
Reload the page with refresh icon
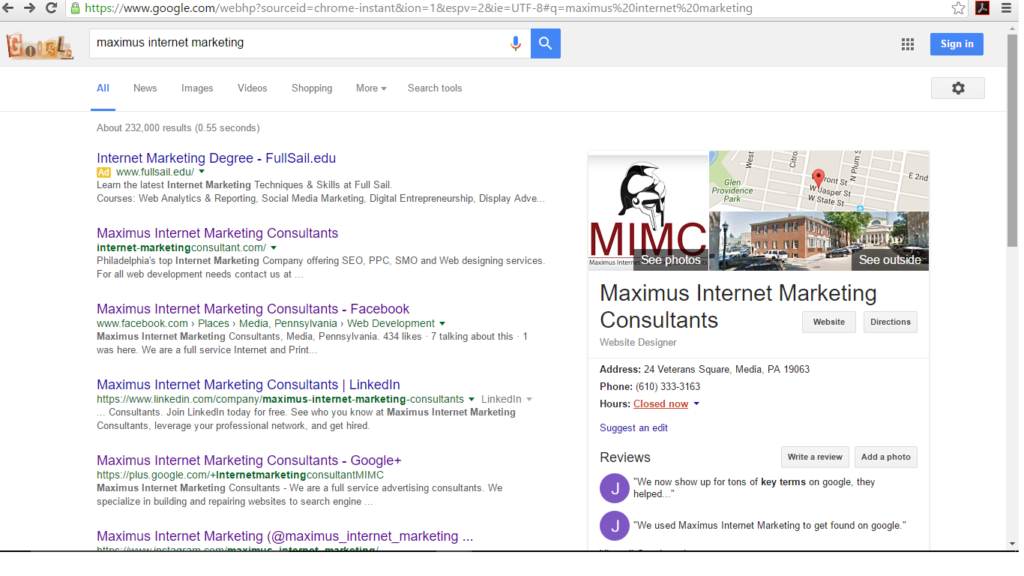tap(51, 8)
